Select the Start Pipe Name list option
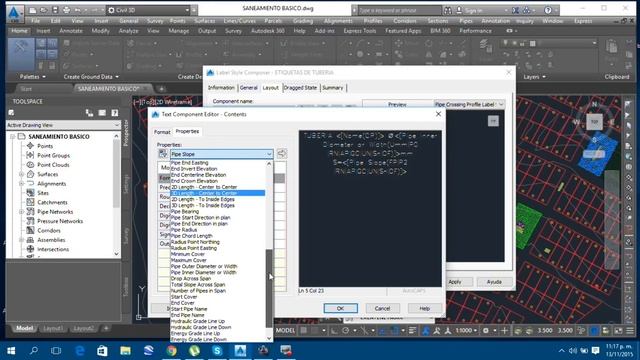 point(189,309)
